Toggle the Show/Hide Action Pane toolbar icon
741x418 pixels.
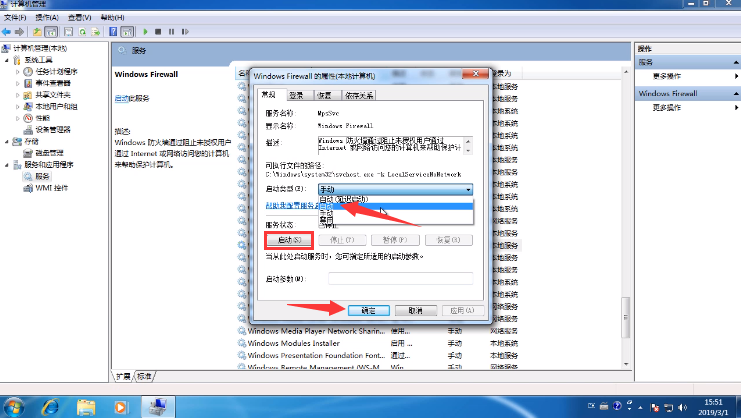point(127,32)
